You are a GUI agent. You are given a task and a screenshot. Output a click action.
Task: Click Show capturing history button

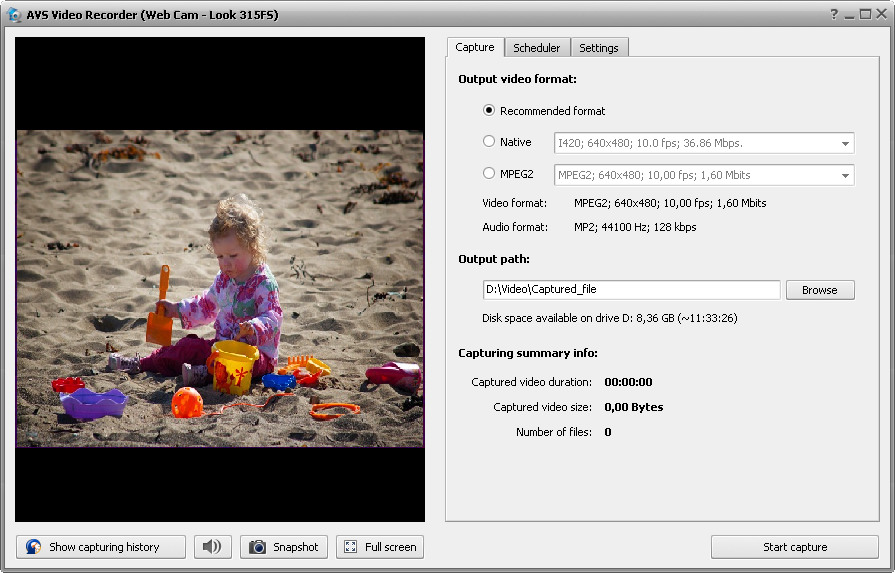(101, 547)
